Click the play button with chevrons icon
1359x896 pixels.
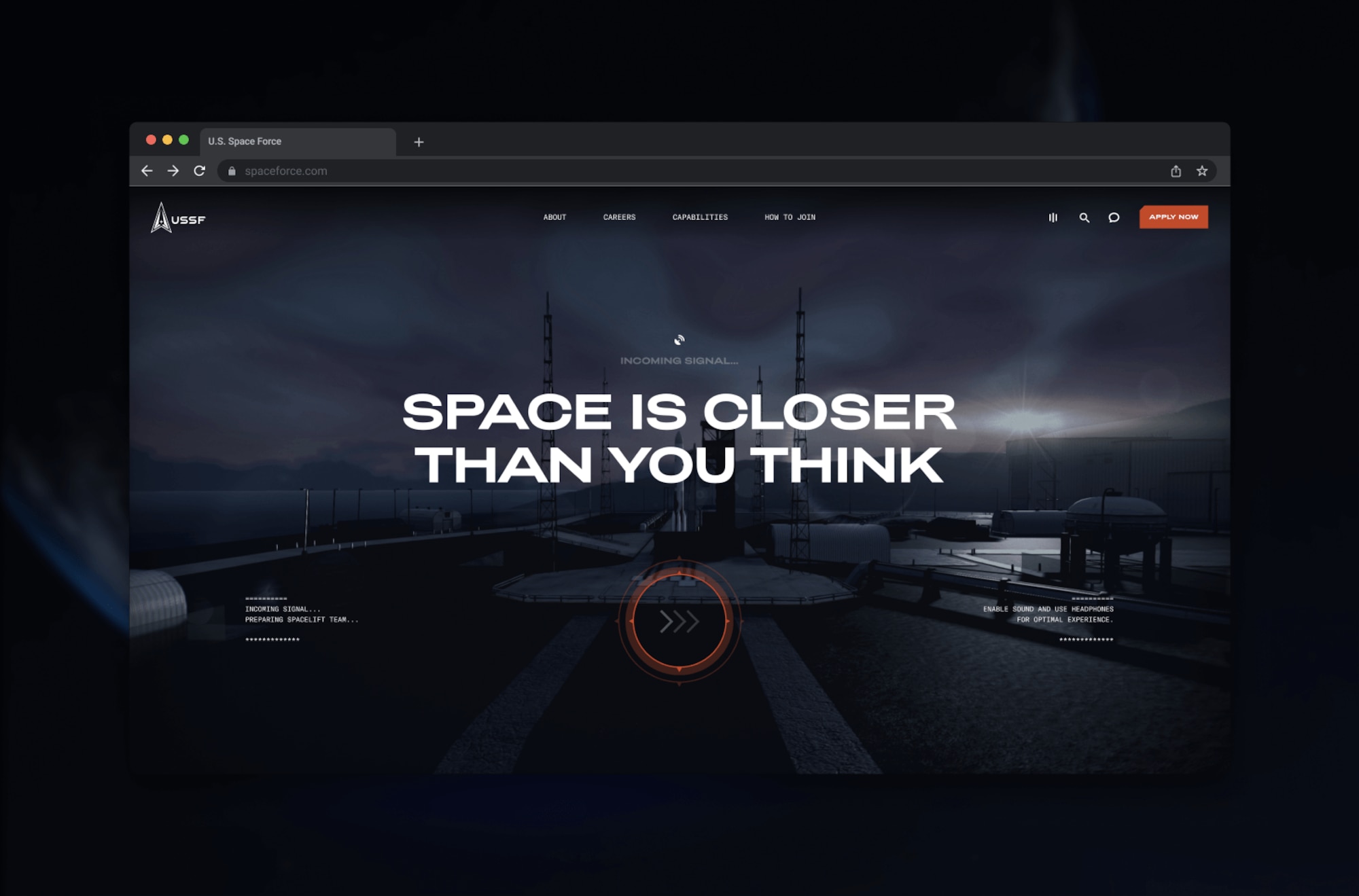coord(679,621)
